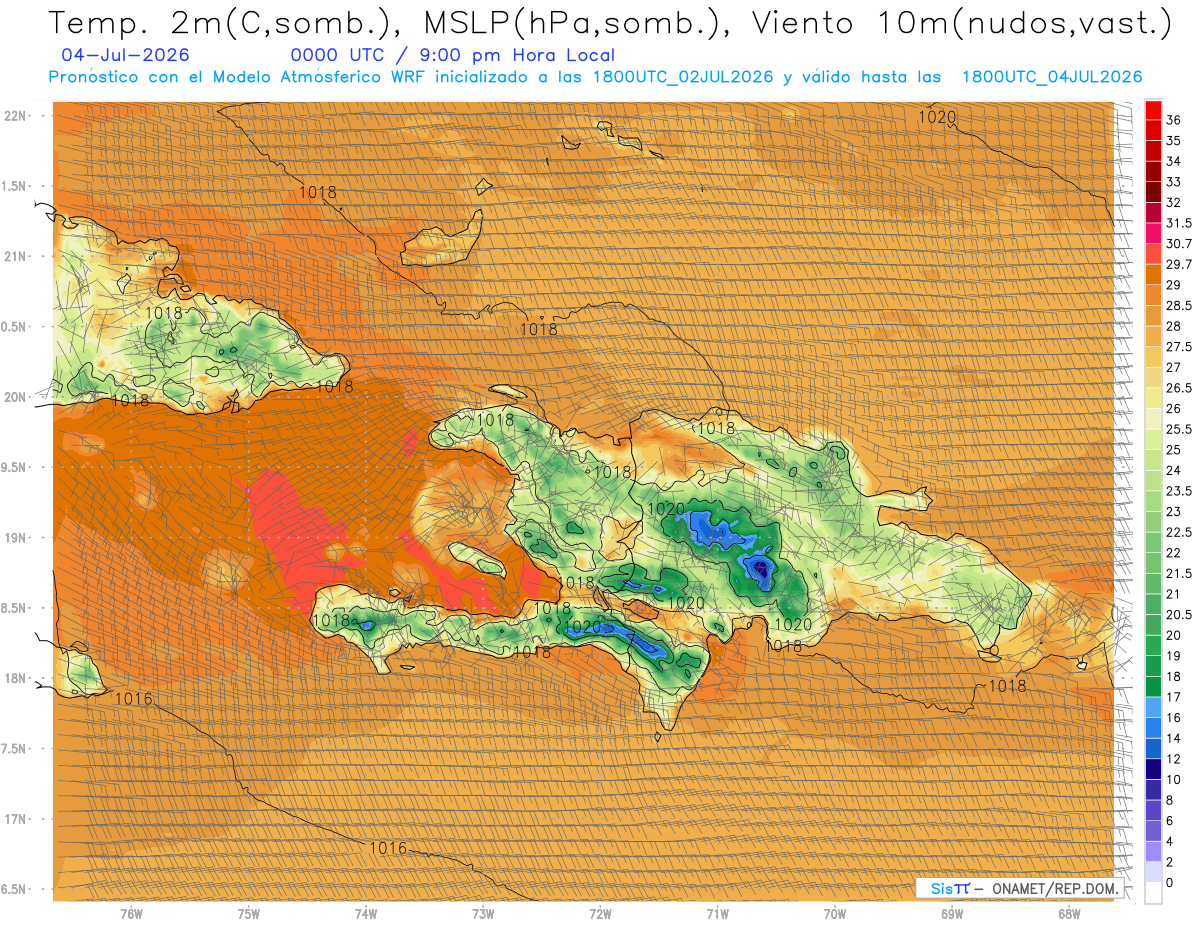Click the legend value 21.5
1200x927 pixels.
[1179, 573]
